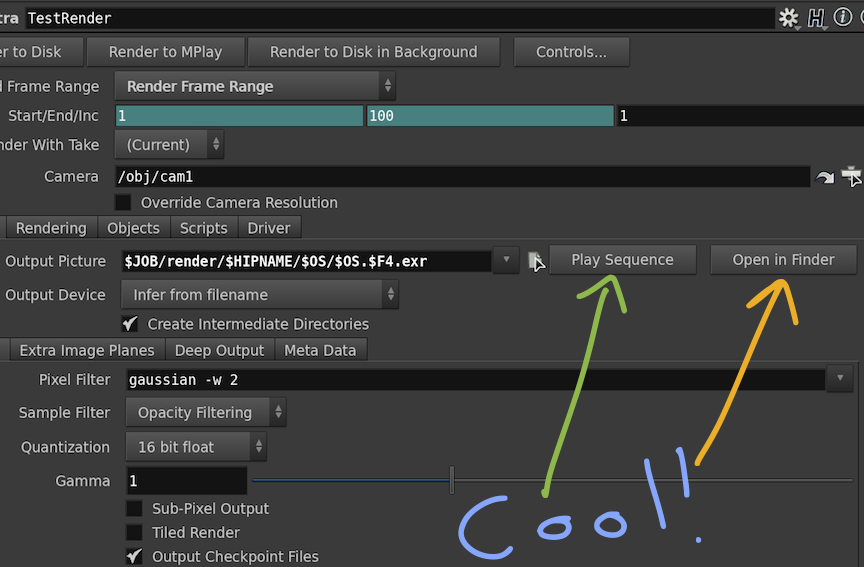Open the Render With Take (Current) dropdown
Viewport: 864px width, 567px height.
click(169, 144)
